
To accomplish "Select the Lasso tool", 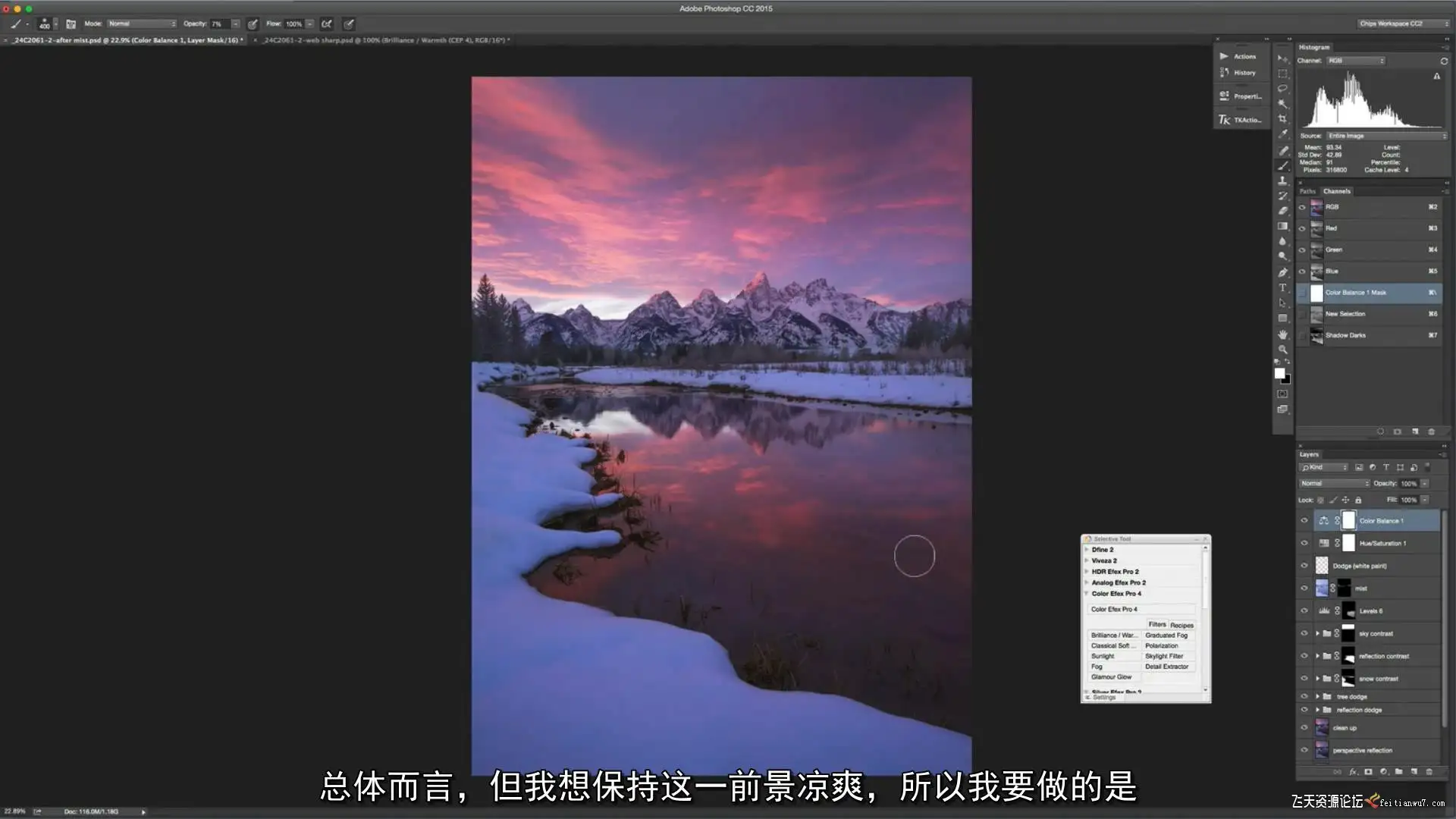I will pos(1282,89).
